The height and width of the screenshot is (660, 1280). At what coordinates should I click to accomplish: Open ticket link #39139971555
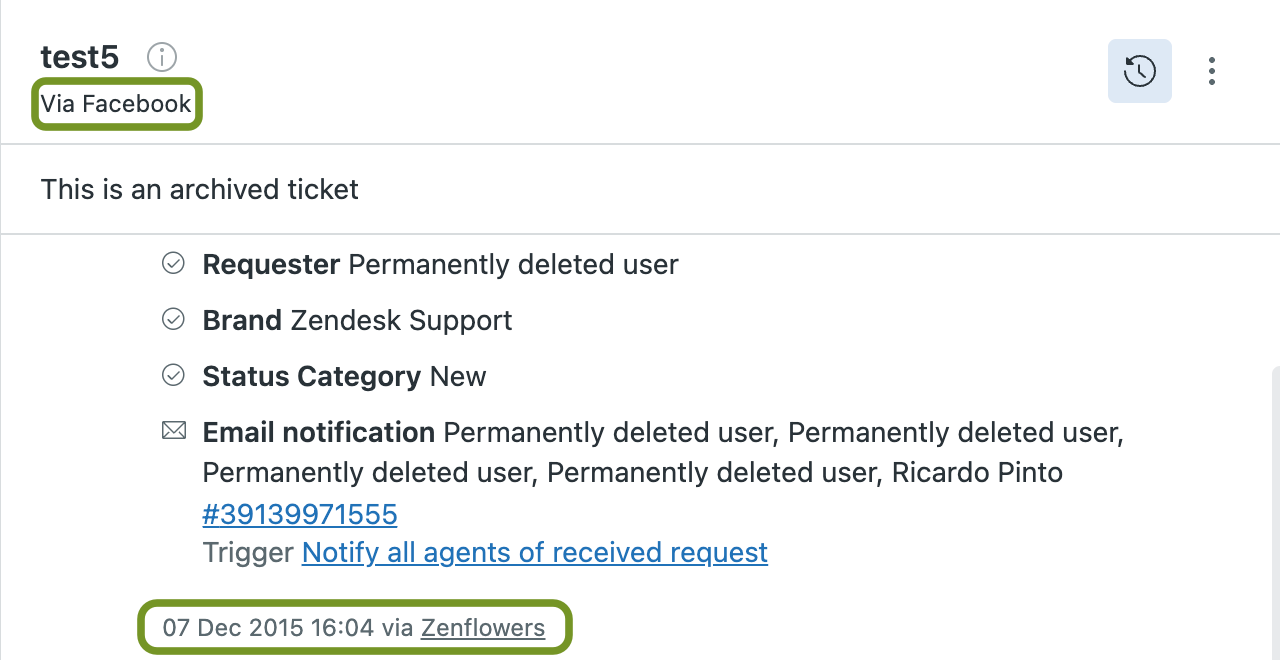(x=299, y=513)
